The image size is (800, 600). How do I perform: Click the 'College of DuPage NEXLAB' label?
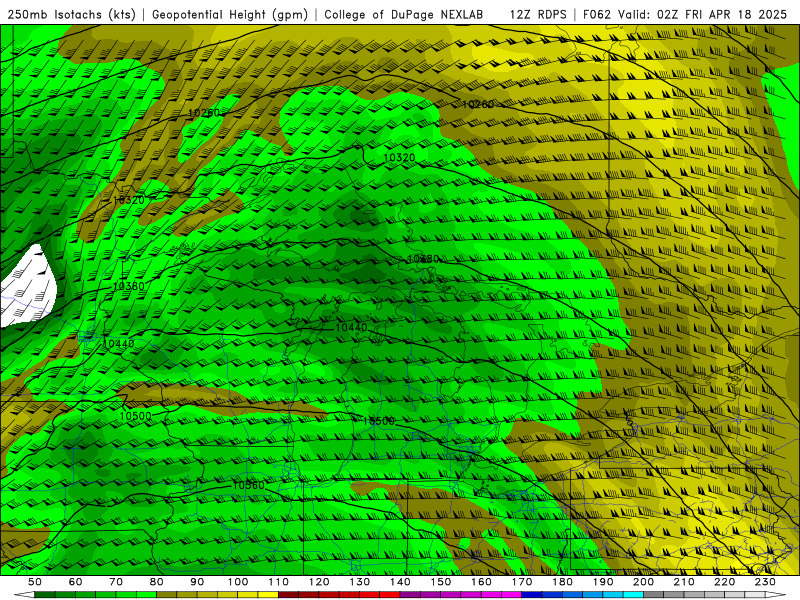(404, 15)
